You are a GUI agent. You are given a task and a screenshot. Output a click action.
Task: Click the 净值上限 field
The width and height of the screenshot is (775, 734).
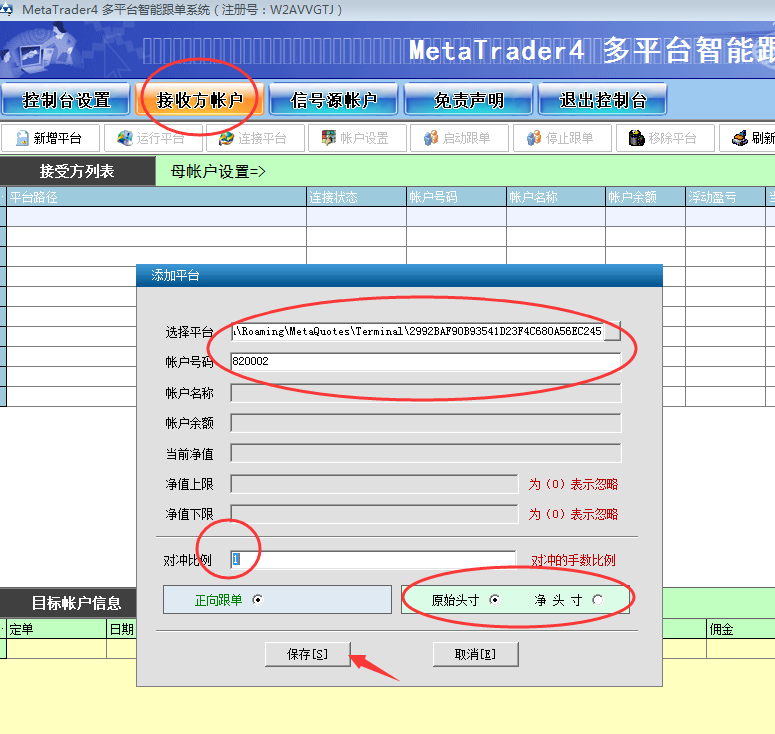374,484
